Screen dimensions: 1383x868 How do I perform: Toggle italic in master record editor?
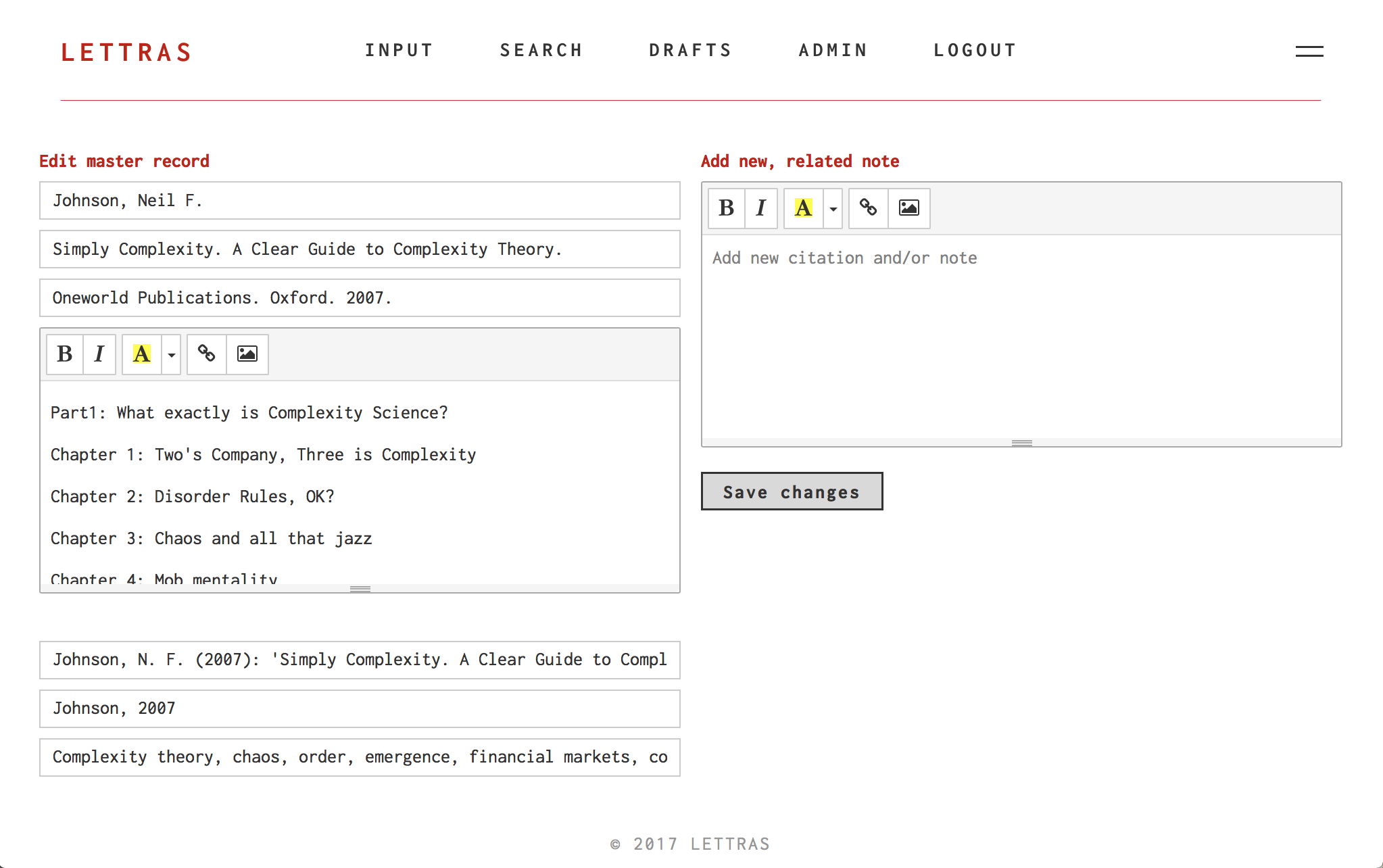(99, 354)
